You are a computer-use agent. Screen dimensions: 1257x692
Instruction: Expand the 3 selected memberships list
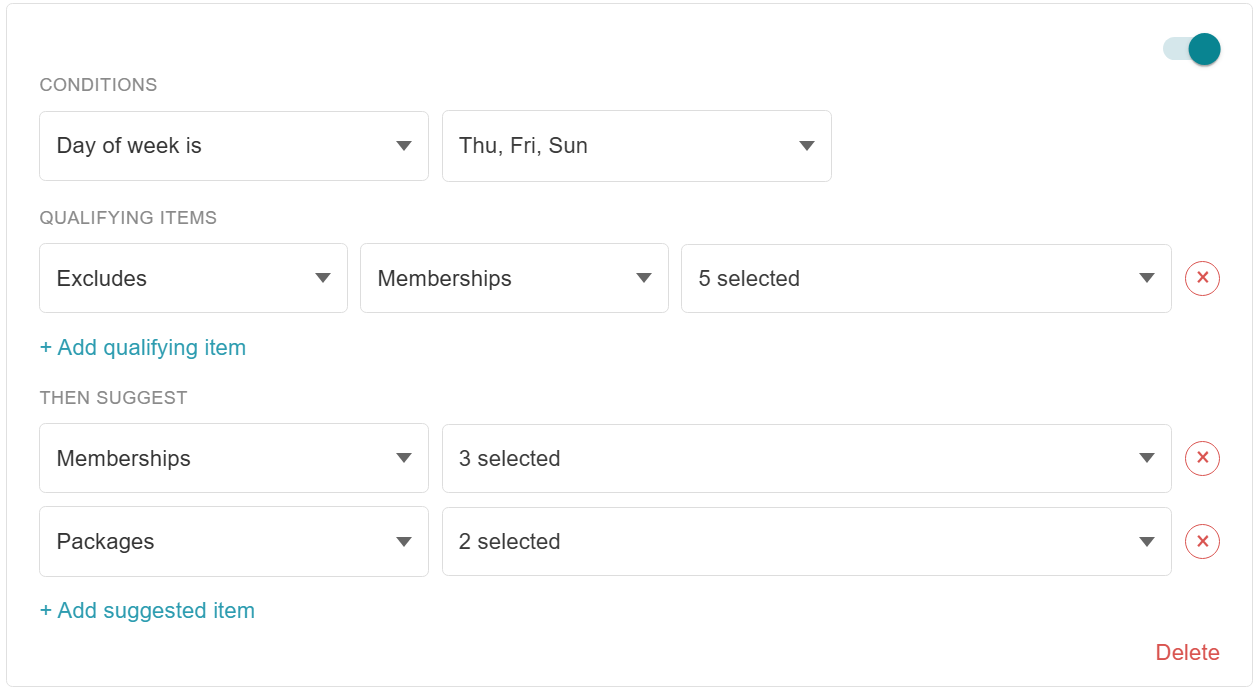point(807,458)
